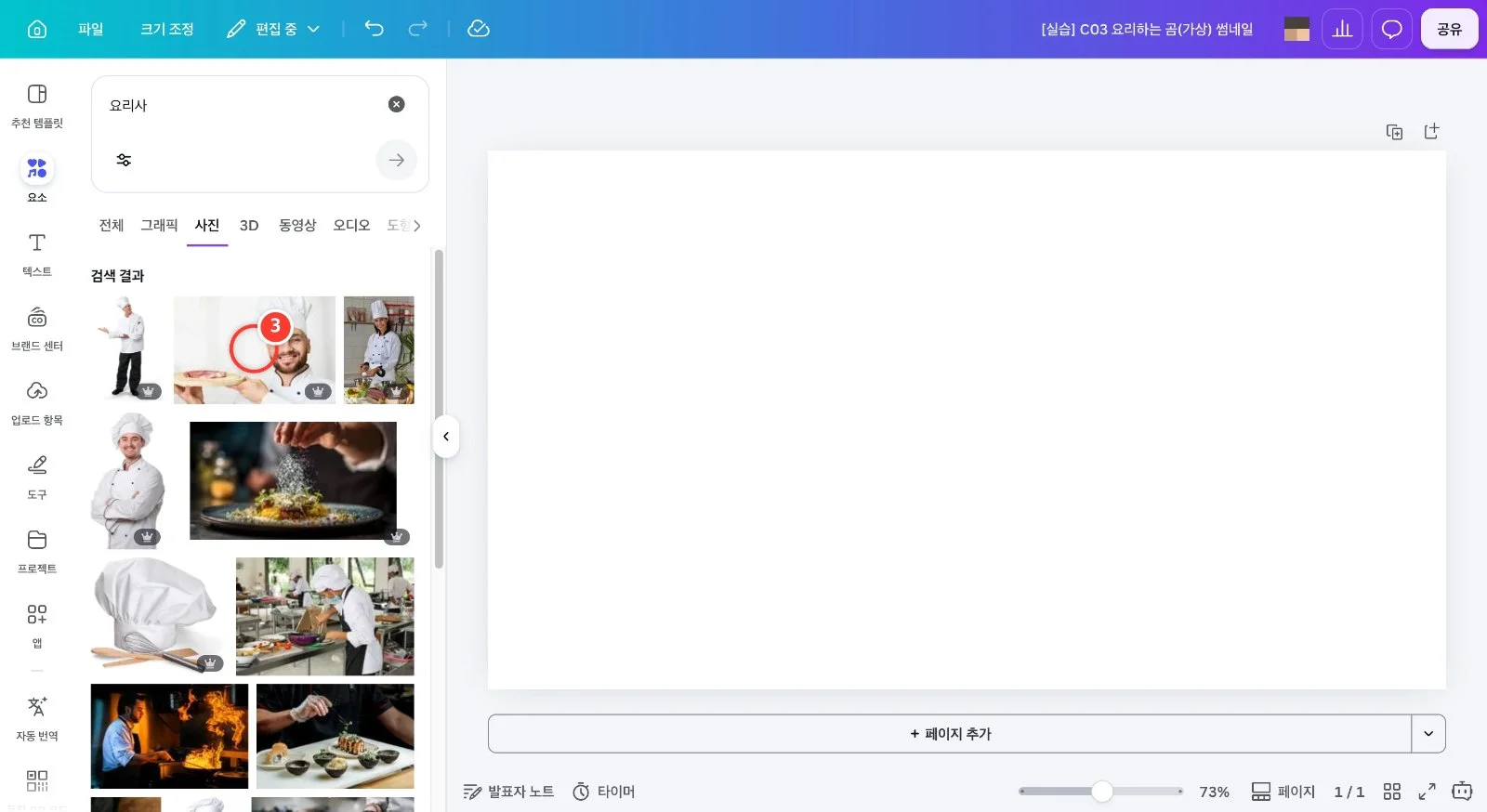Click the + 페이지 추가 button
This screenshot has height=812, width=1487.
point(950,734)
